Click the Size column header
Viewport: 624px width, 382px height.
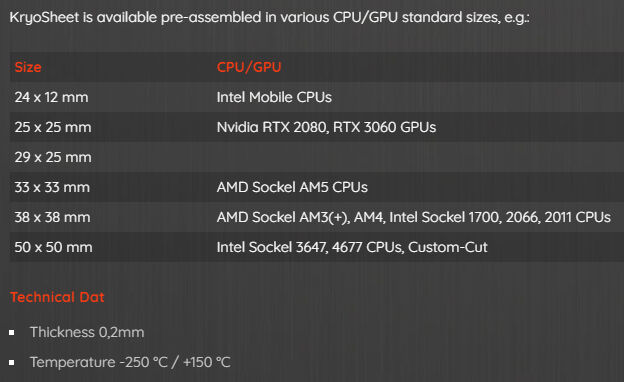[x=28, y=67]
